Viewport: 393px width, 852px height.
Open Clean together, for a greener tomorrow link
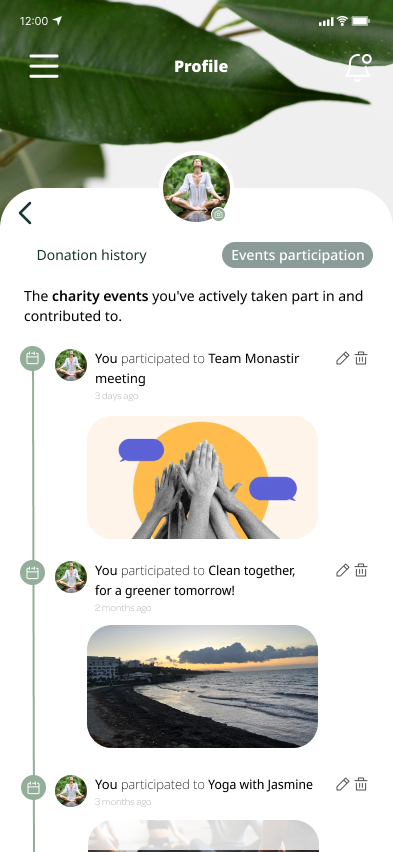tap(195, 580)
